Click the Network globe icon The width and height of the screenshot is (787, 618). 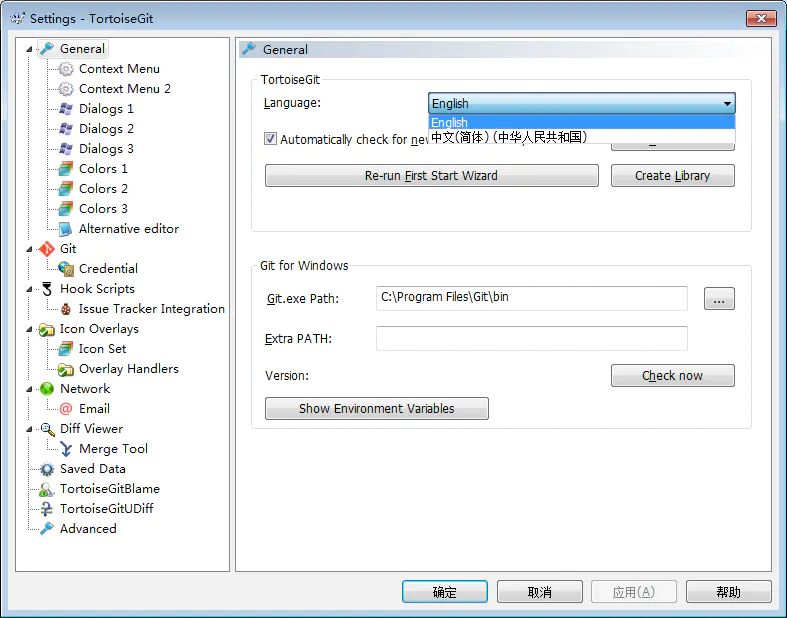point(46,389)
